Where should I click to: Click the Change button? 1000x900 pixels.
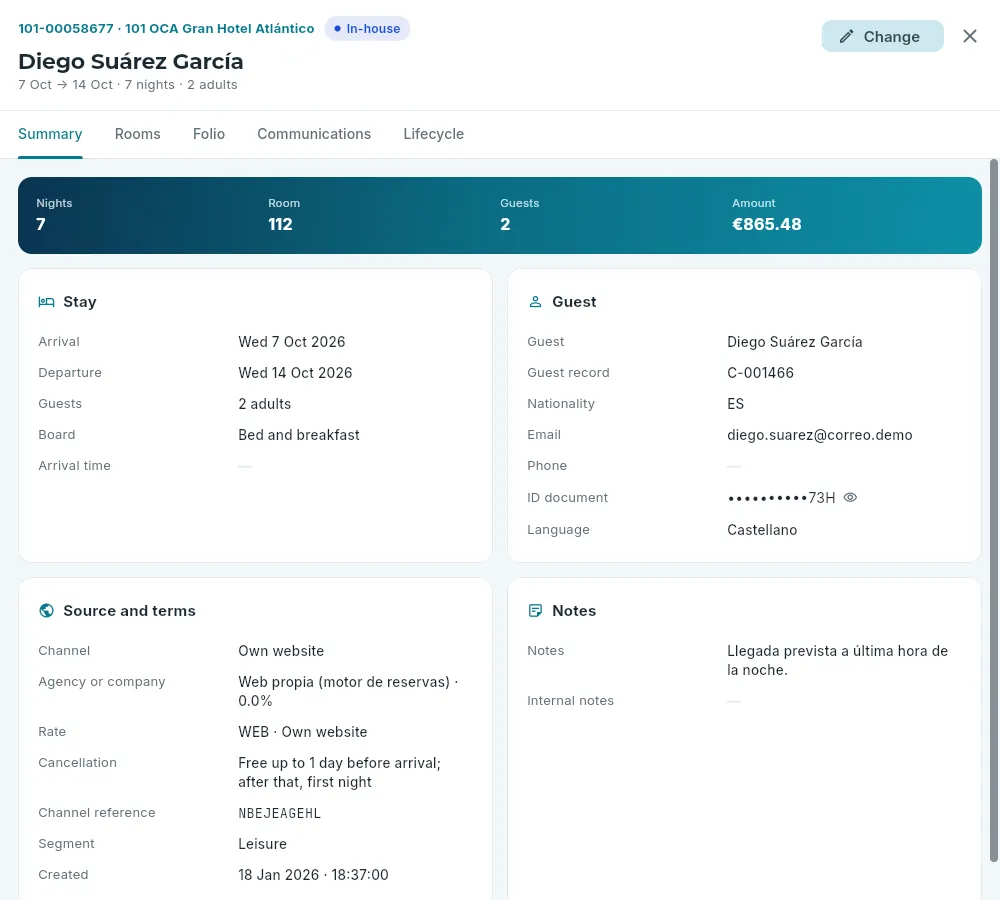point(883,36)
